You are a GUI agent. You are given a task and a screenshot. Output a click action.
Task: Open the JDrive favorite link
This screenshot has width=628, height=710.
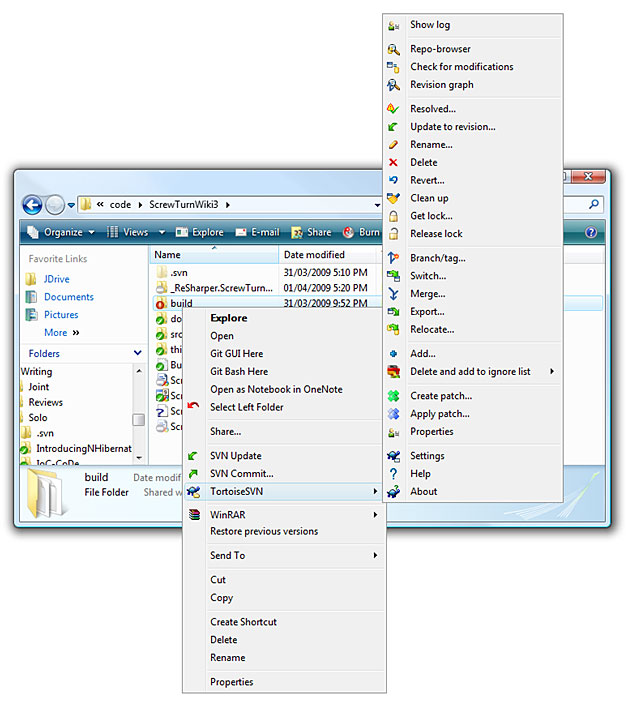(x=57, y=279)
